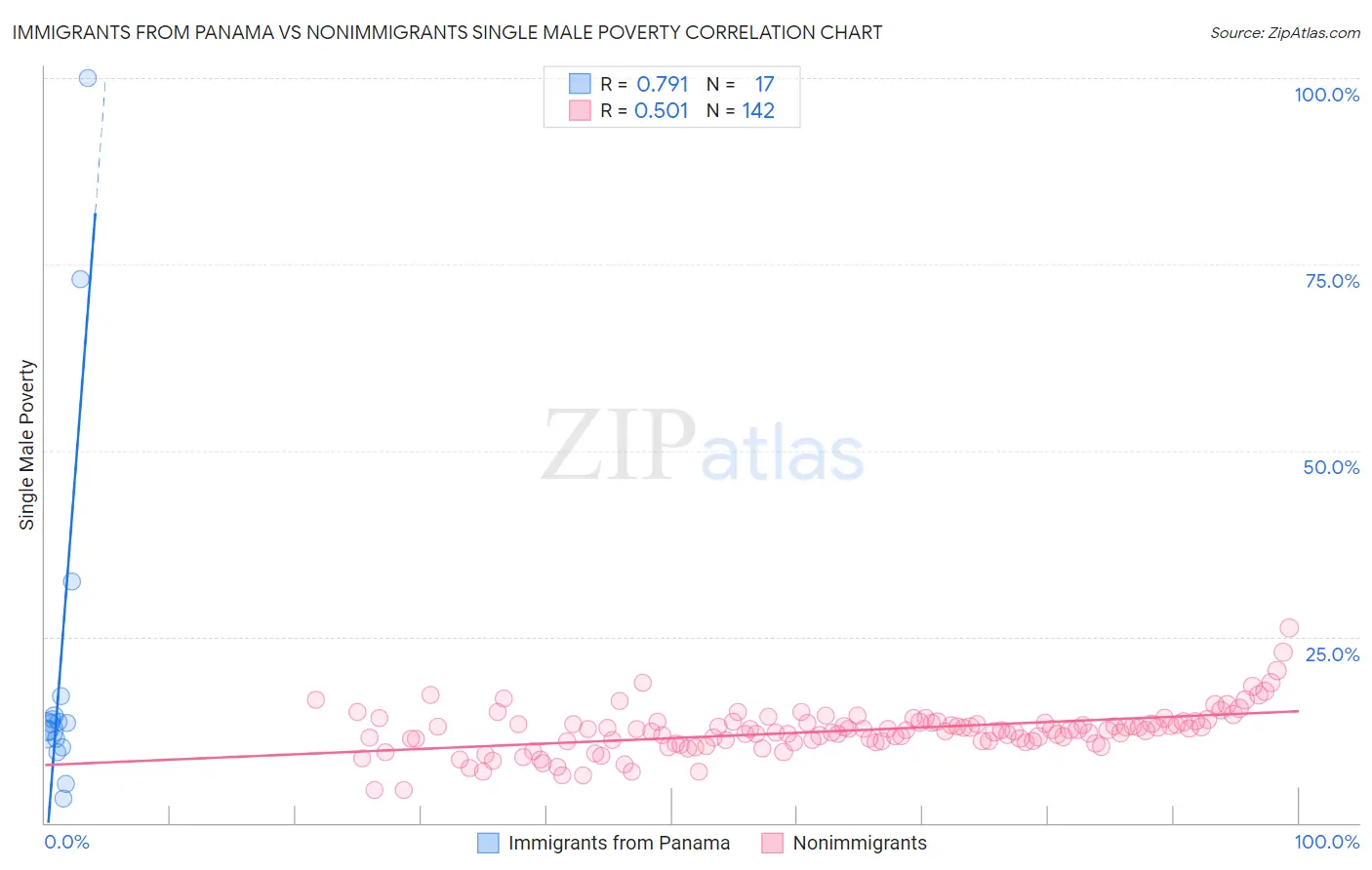Select the topmost blue data point at 100%
Screen dimensions: 1372x870
88,78
